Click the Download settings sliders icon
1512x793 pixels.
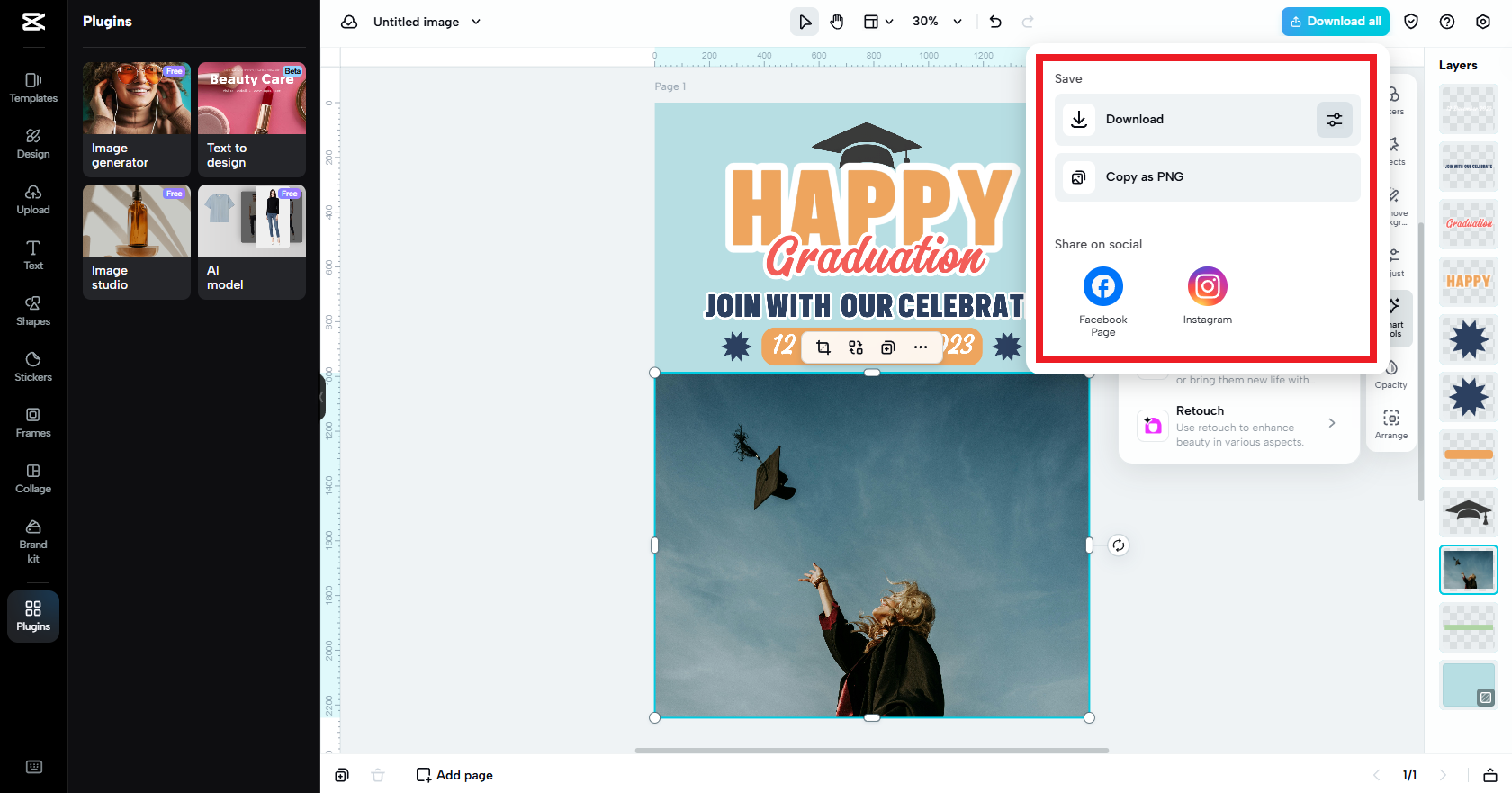(x=1334, y=120)
